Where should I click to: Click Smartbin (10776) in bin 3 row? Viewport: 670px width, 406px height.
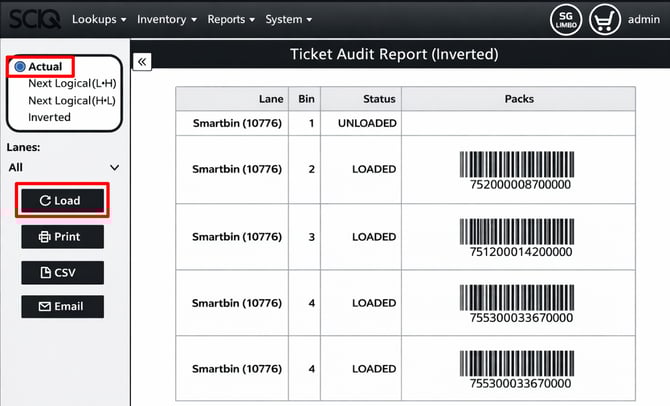(237, 237)
